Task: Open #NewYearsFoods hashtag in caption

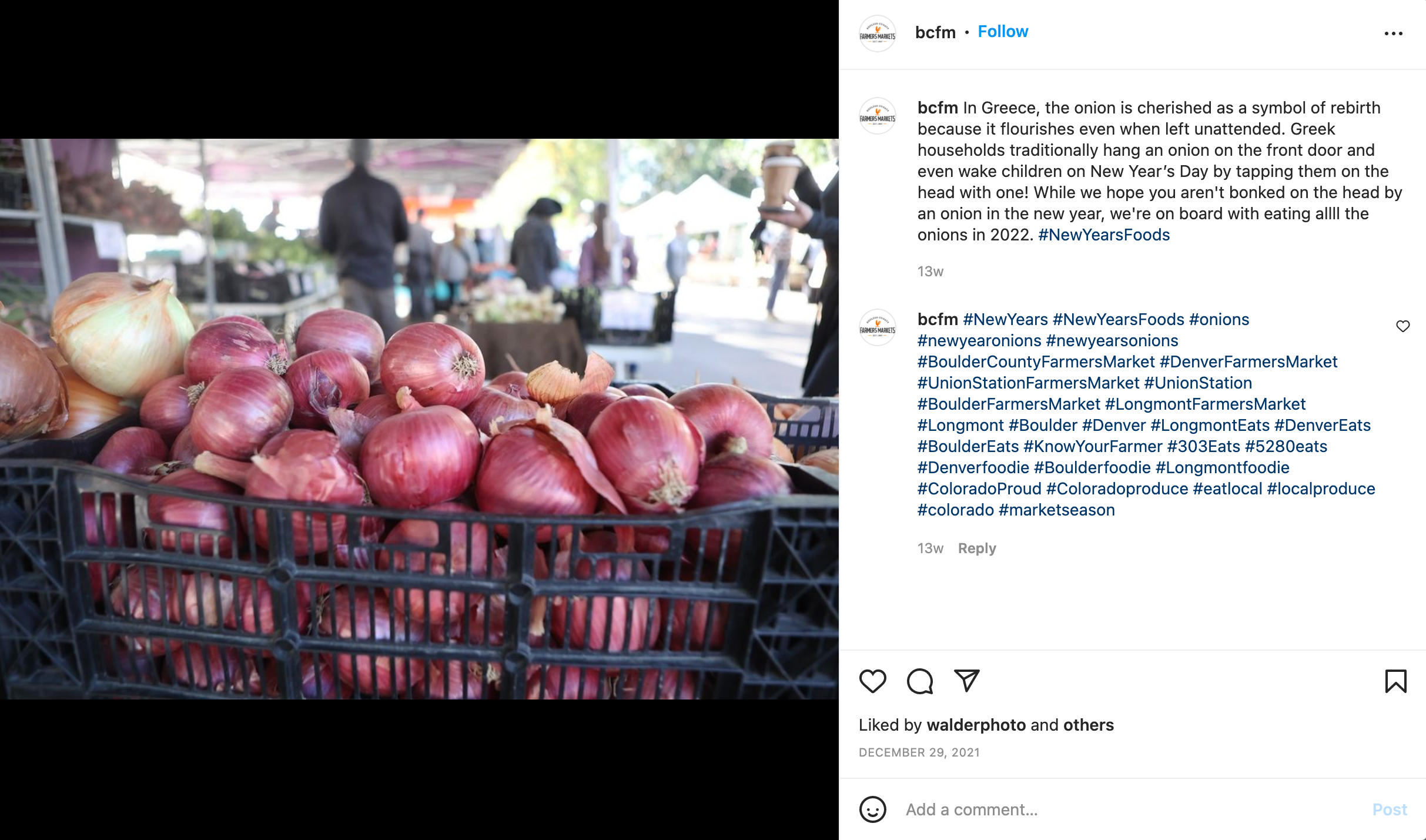Action: [x=1104, y=235]
